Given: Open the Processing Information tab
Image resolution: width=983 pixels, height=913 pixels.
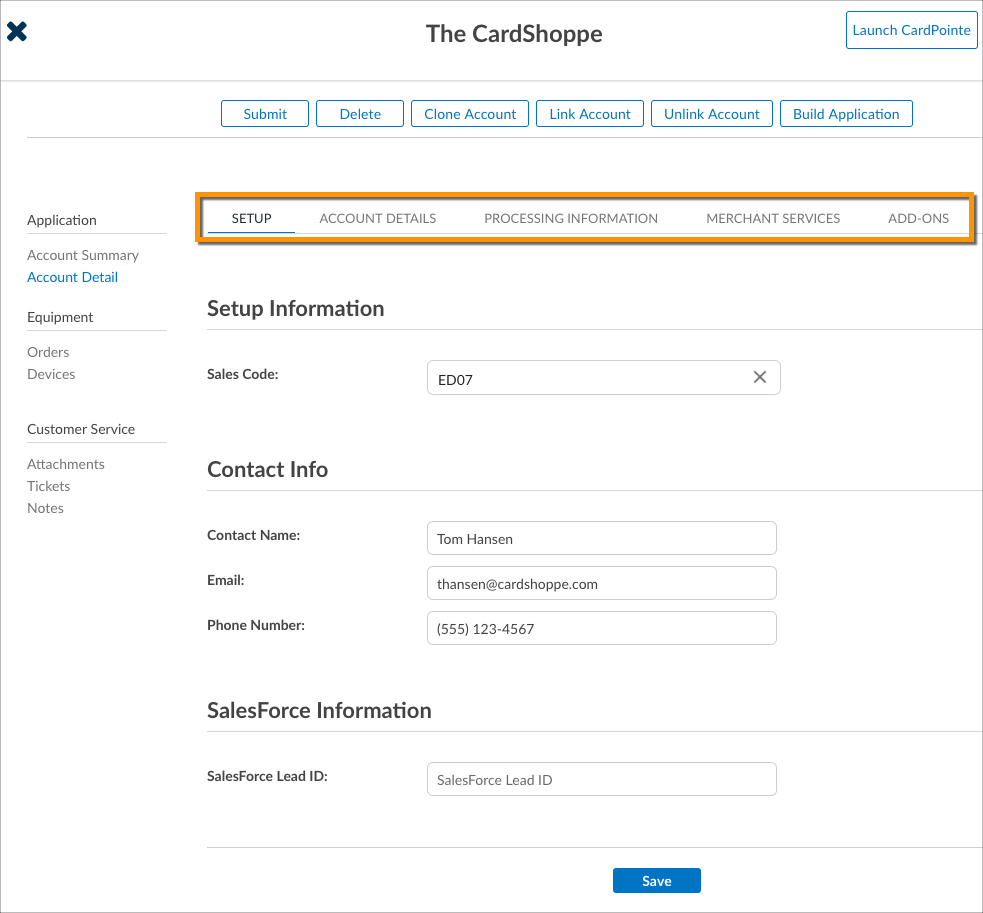Looking at the screenshot, I should coord(571,218).
